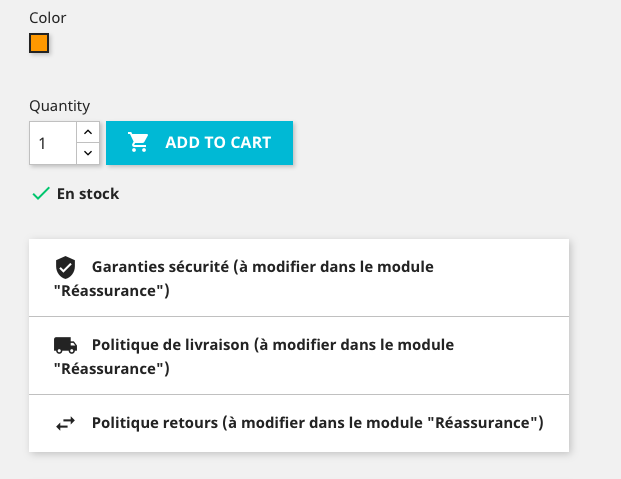The height and width of the screenshot is (479, 621).
Task: Click the Quantity label
Action: coord(59,105)
